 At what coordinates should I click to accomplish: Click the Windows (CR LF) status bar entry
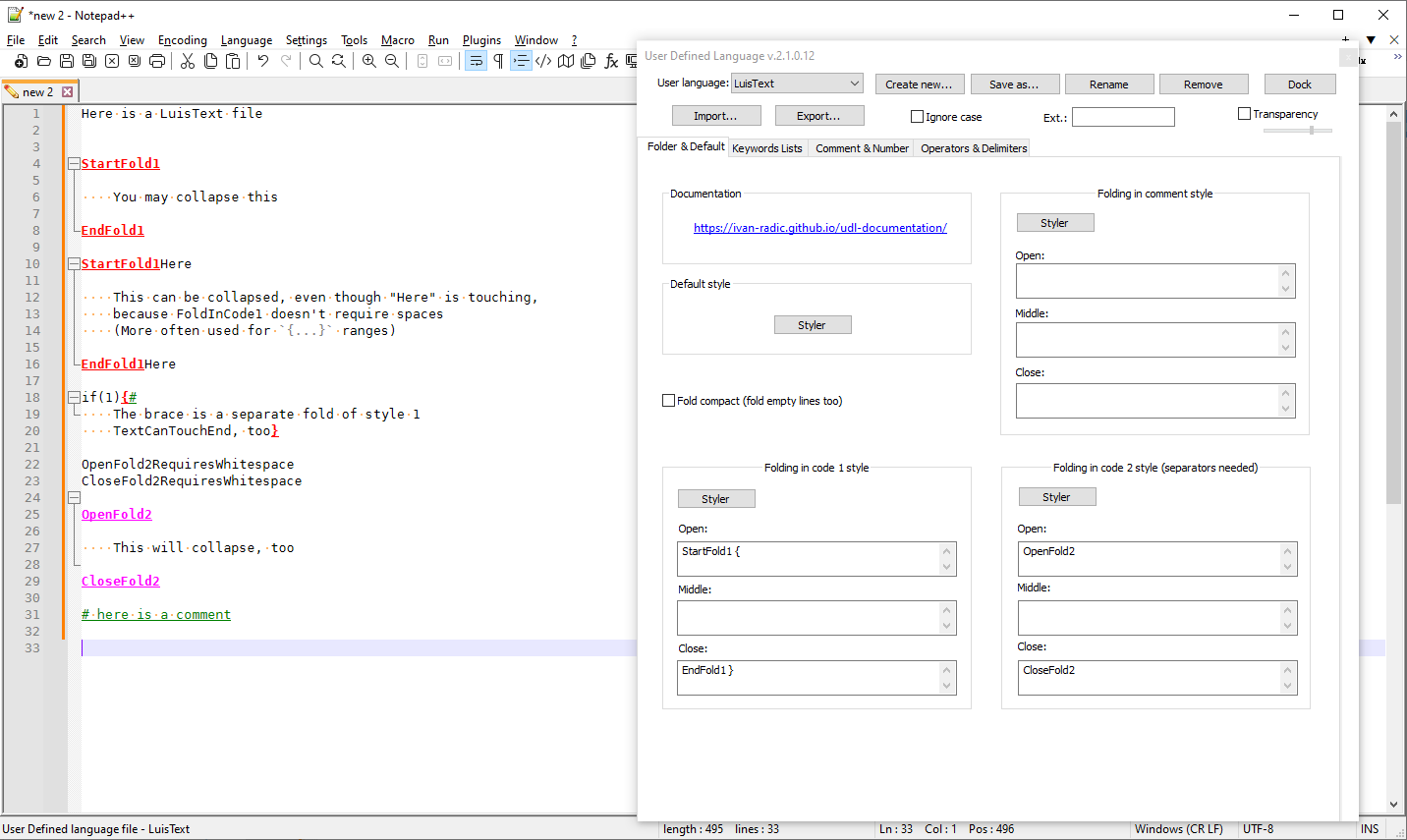(x=1179, y=829)
